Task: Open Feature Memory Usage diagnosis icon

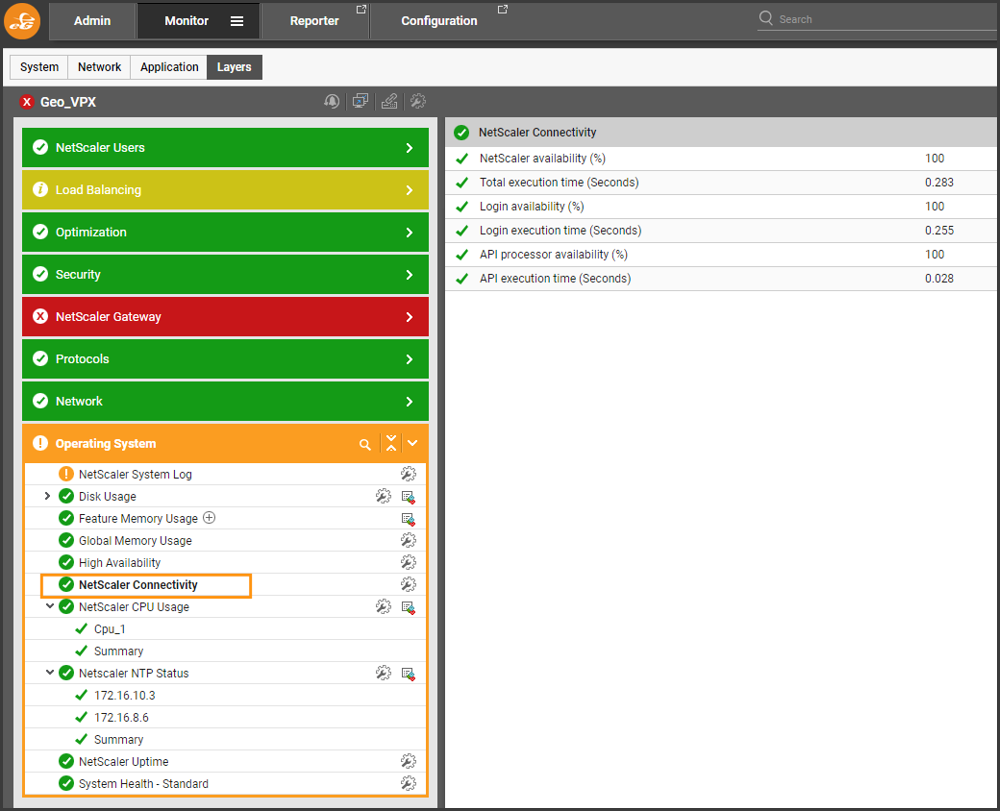Action: point(408,519)
